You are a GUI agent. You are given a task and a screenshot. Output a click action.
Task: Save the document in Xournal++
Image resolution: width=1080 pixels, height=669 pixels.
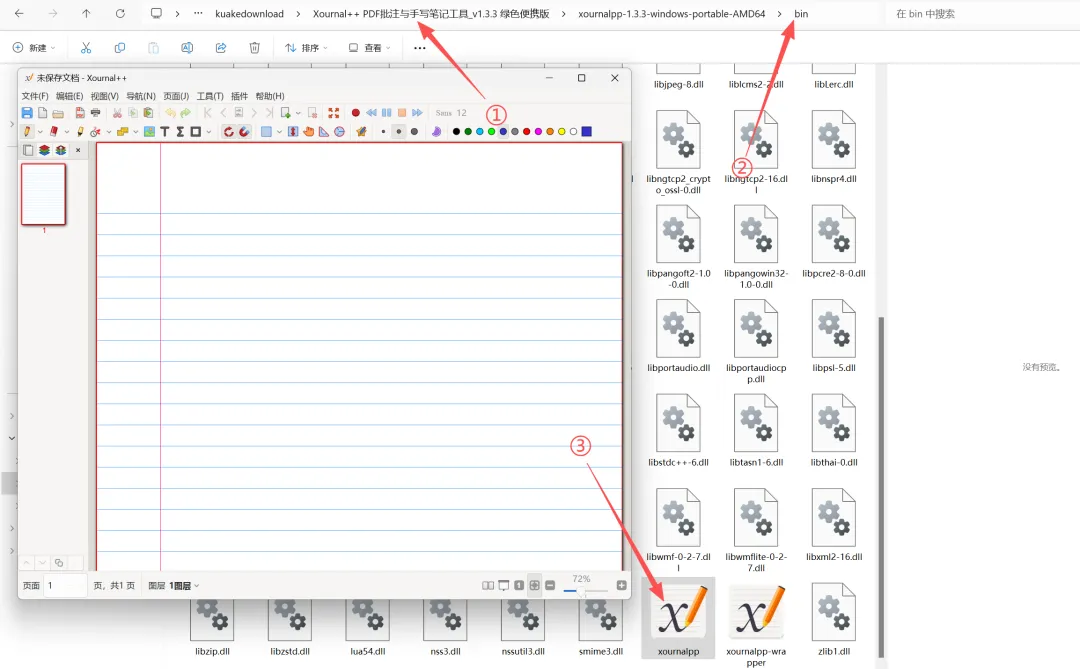point(27,112)
